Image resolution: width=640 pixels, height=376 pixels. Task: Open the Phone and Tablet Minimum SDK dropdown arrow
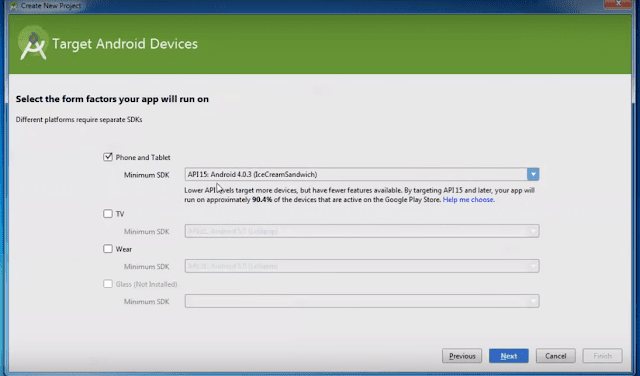pos(533,174)
